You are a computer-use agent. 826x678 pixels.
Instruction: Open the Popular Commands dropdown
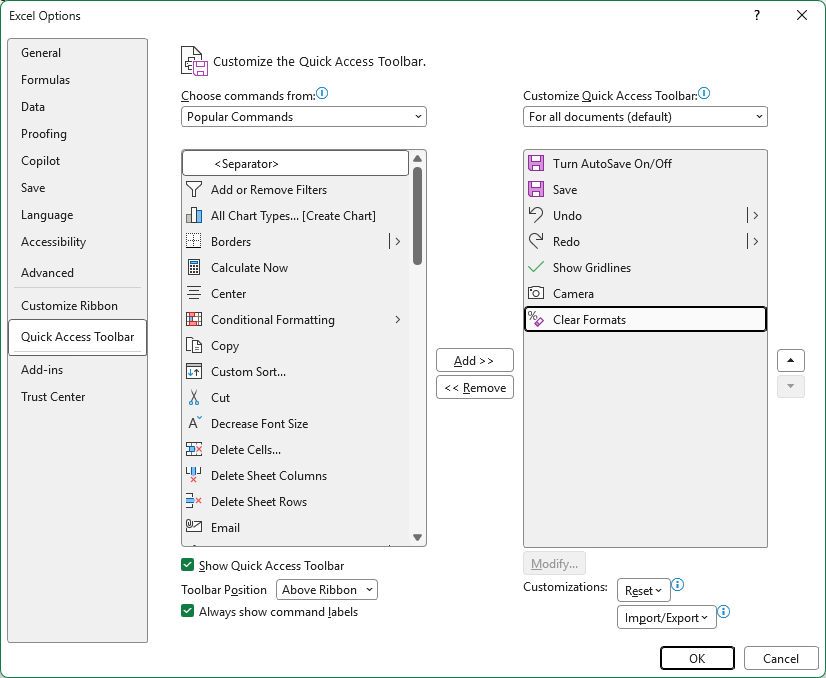pos(303,116)
